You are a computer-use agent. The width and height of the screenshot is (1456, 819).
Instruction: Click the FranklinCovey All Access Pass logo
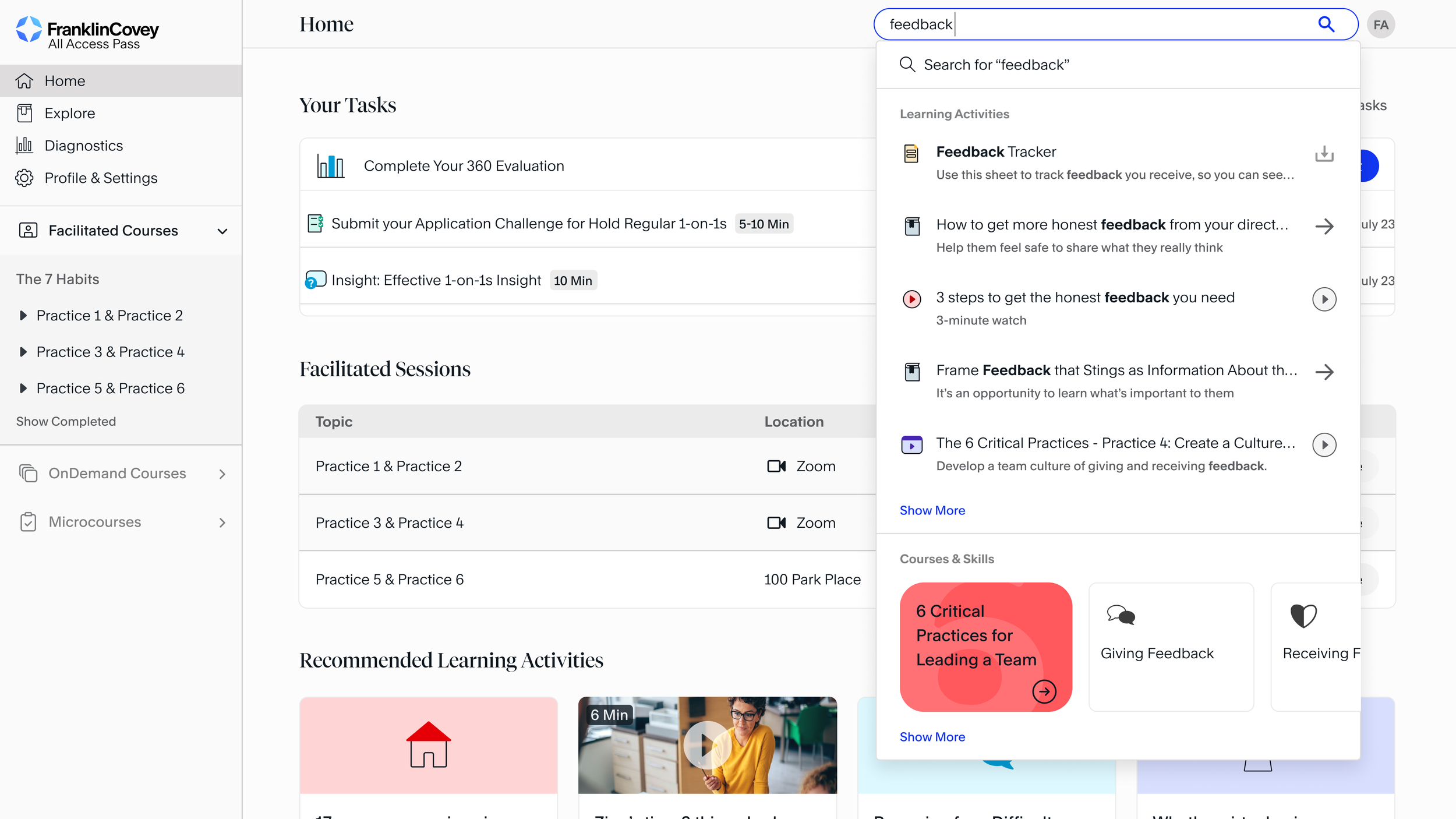87,32
